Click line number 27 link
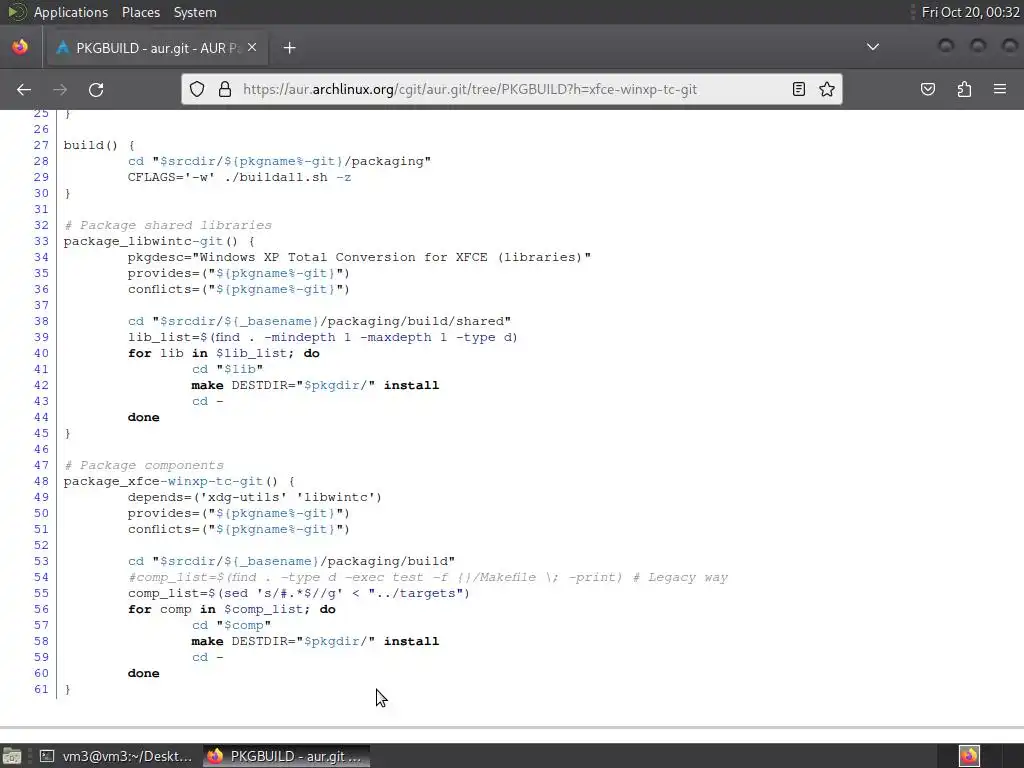The image size is (1024, 768). tap(41, 145)
